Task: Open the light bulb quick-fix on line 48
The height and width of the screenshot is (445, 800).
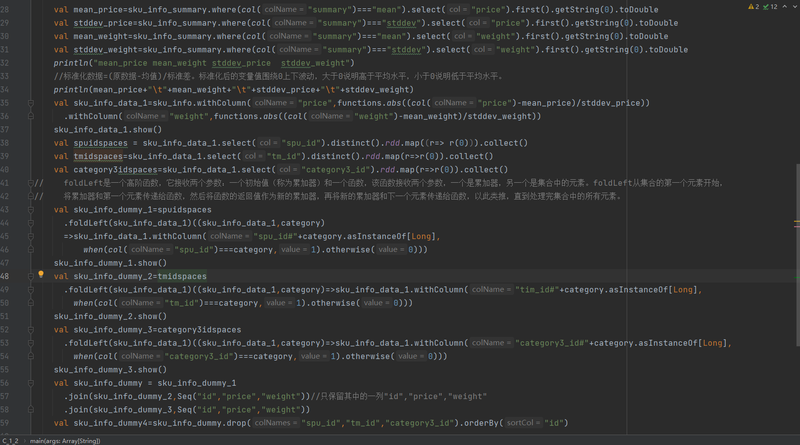Action: (41, 275)
